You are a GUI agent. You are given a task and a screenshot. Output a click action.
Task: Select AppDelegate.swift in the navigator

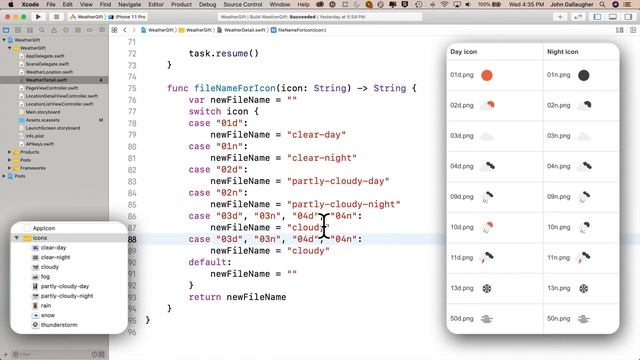(45, 56)
